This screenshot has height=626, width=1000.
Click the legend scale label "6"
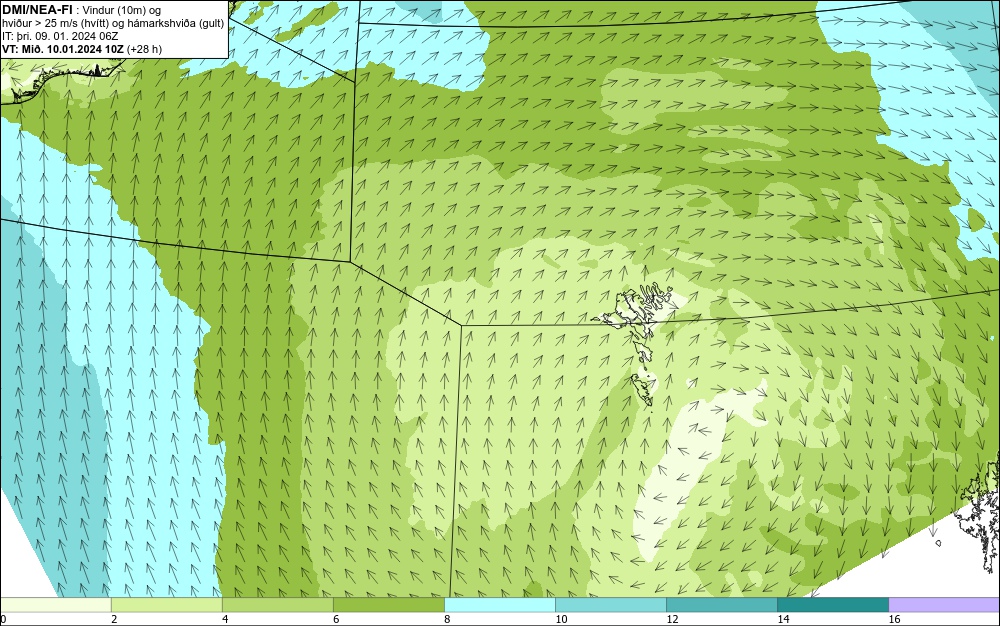(336, 619)
